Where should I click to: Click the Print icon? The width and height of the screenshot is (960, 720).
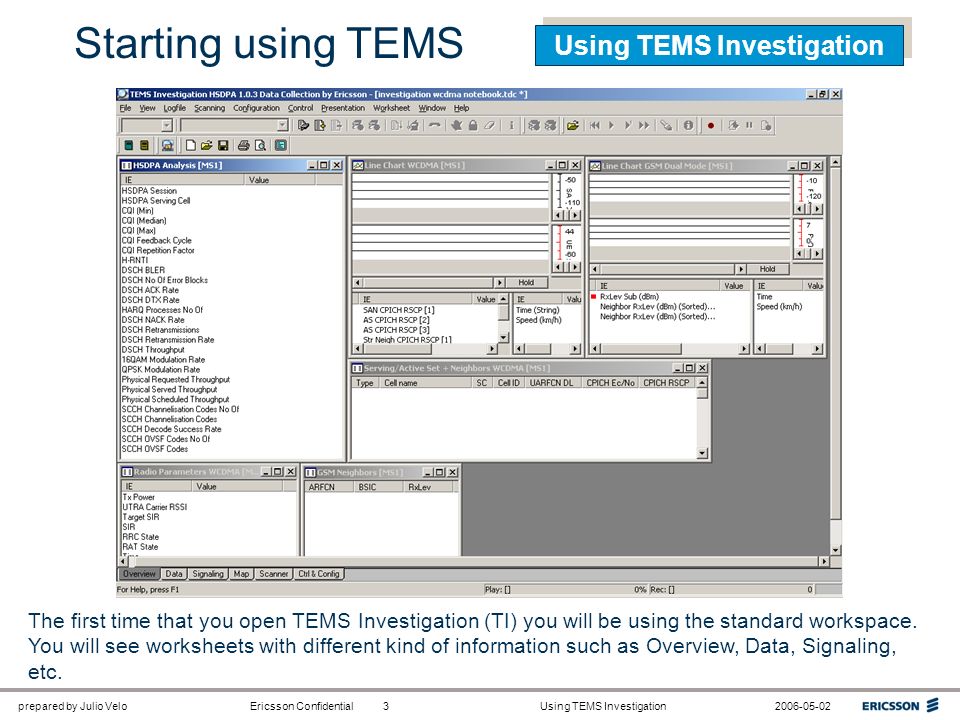(x=244, y=145)
